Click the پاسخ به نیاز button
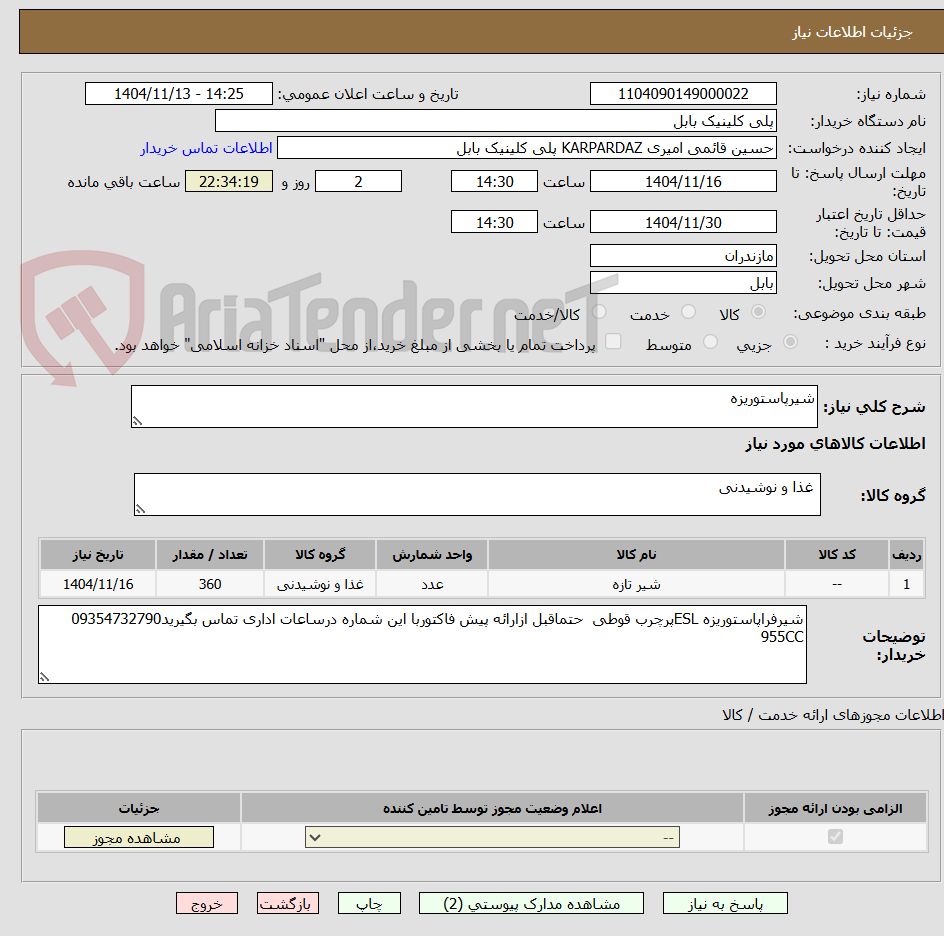944x936 pixels. (725, 903)
